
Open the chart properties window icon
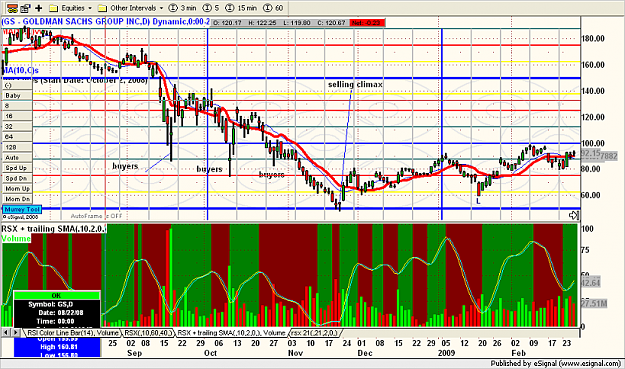26,8
